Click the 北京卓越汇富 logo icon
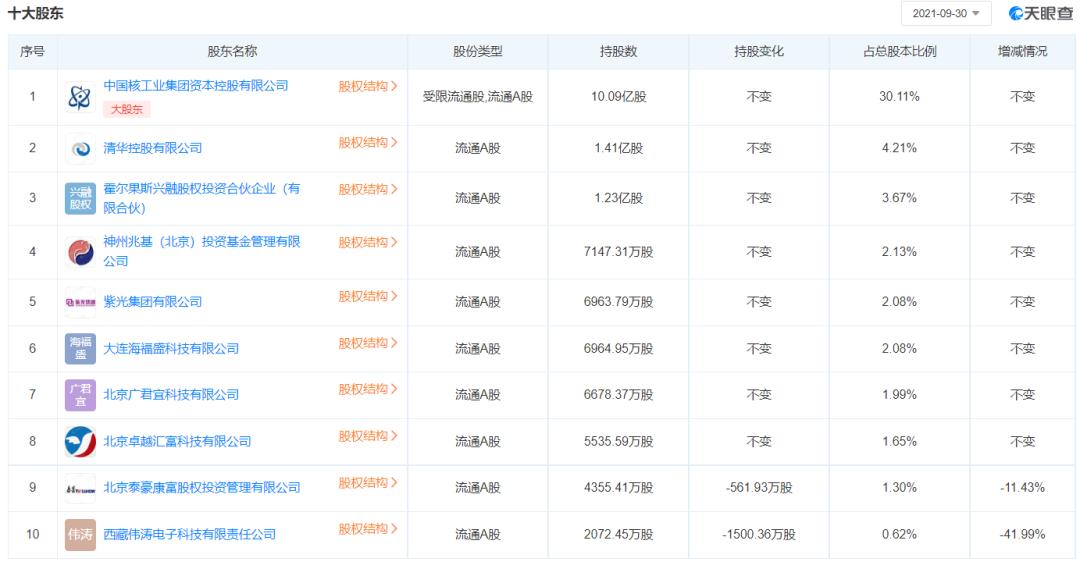Viewport: 1080px width, 576px height. [x=80, y=442]
